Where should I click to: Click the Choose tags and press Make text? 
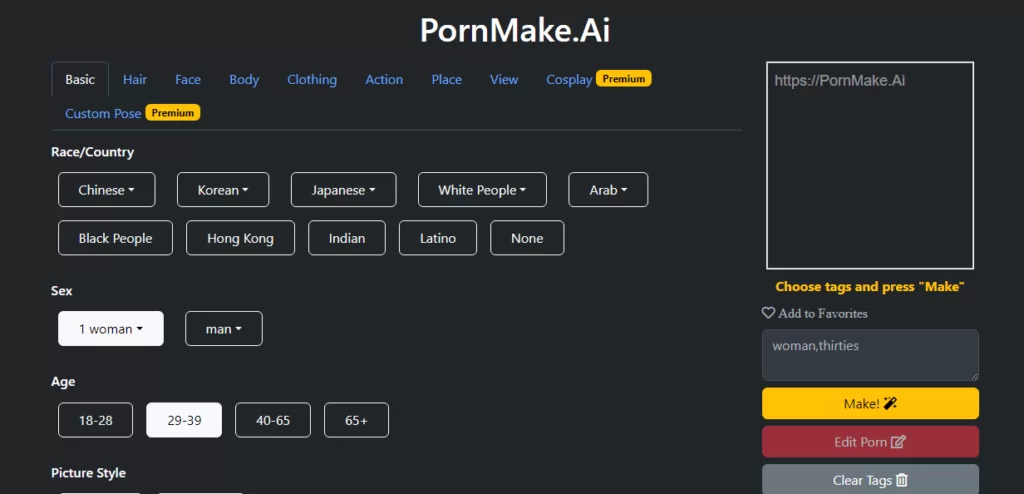(870, 287)
